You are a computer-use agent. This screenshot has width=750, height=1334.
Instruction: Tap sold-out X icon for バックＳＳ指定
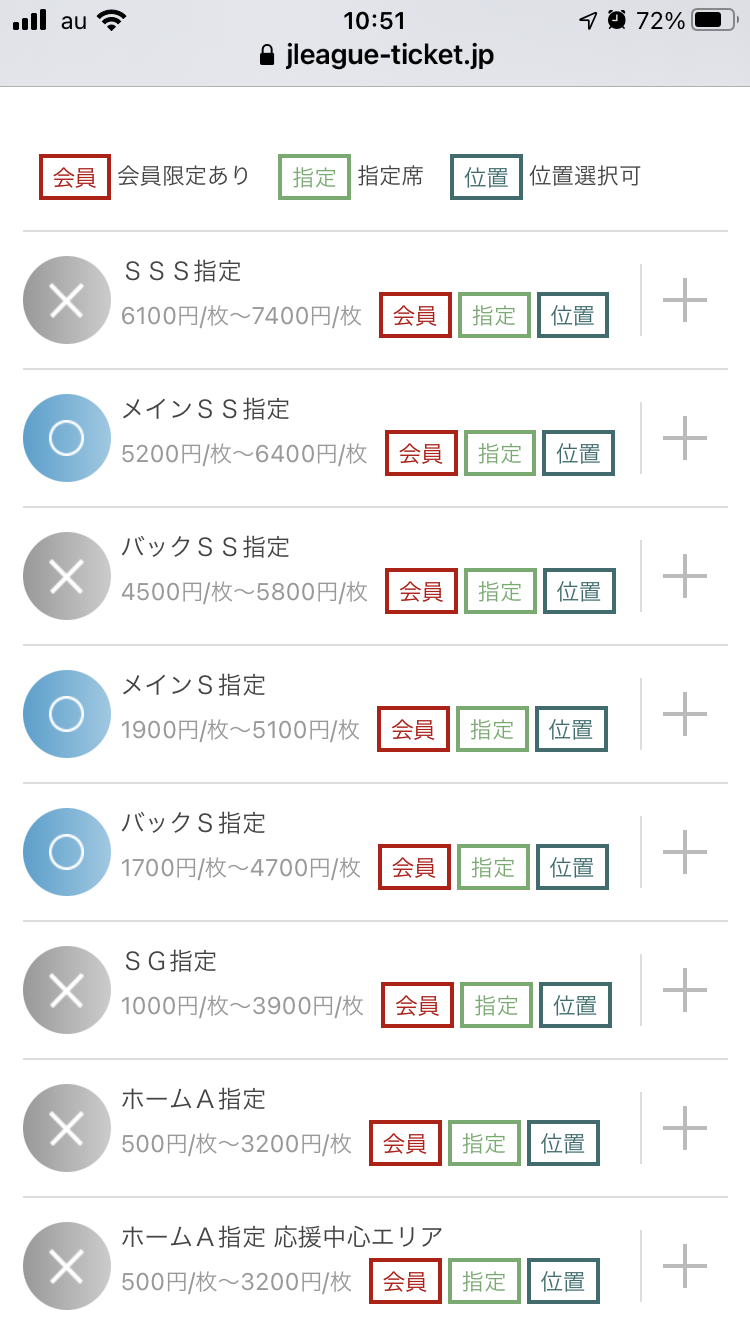click(66, 576)
